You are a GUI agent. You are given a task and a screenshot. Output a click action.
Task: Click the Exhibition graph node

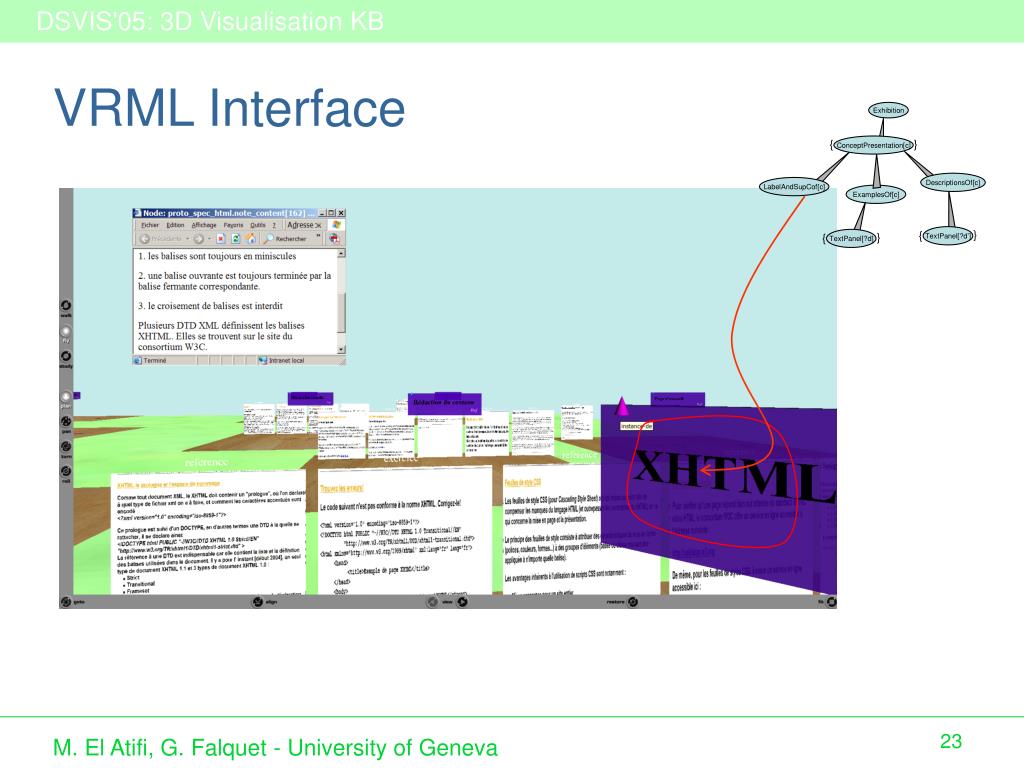(x=888, y=110)
